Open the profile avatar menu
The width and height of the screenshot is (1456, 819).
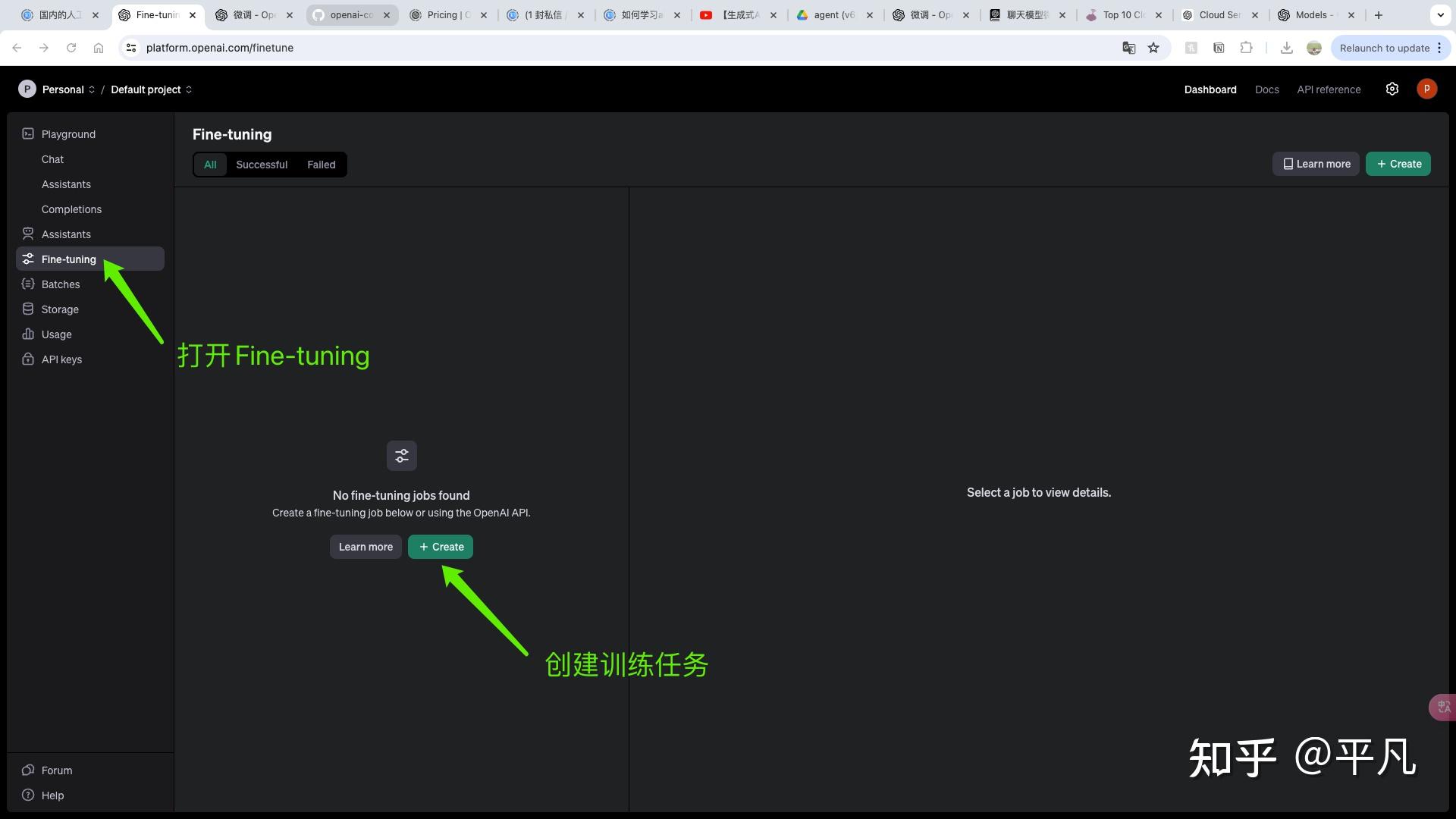point(1426,89)
